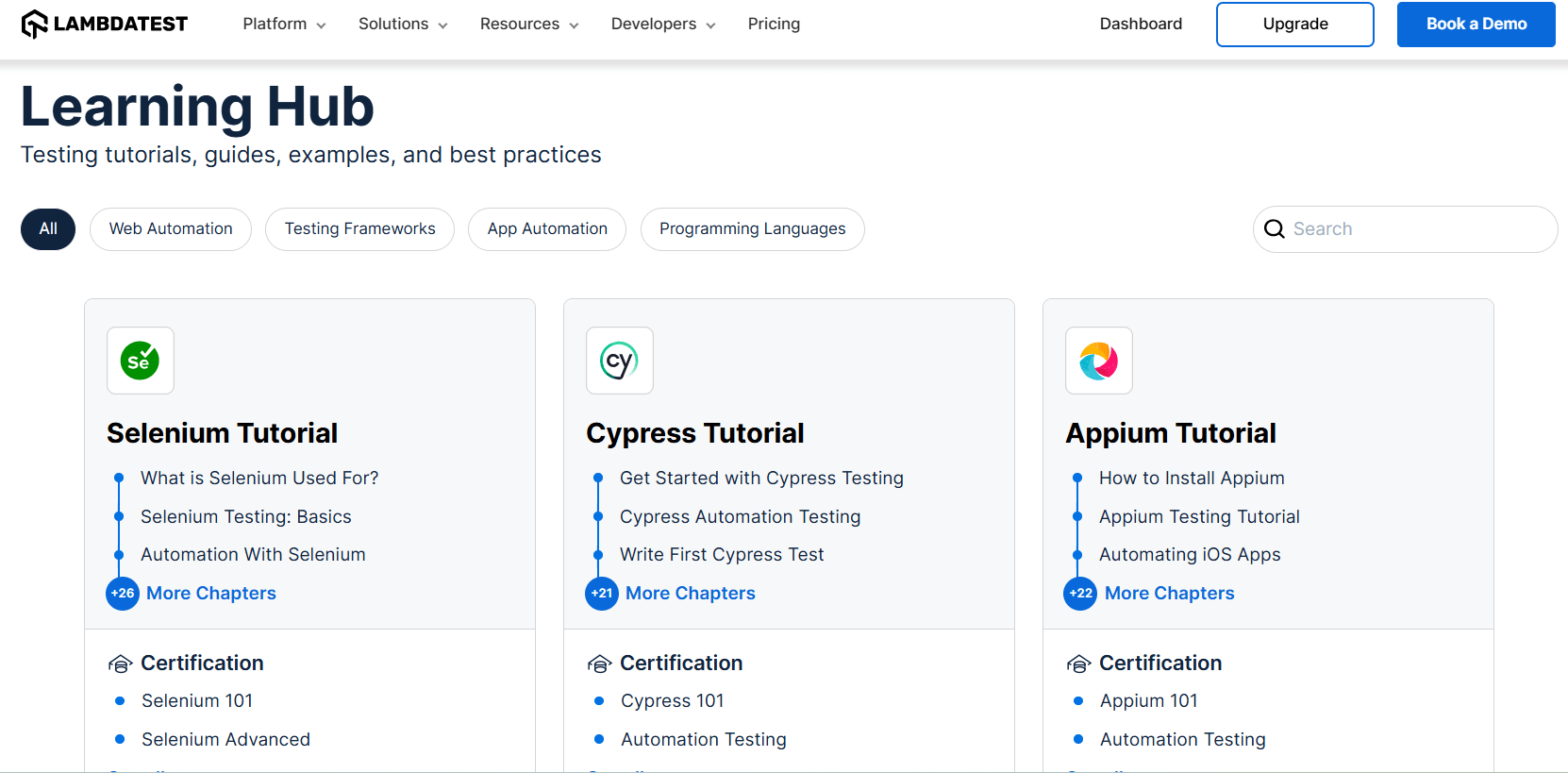Click the +22 chapters badge
The width and height of the screenshot is (1568, 773).
[x=1081, y=594]
